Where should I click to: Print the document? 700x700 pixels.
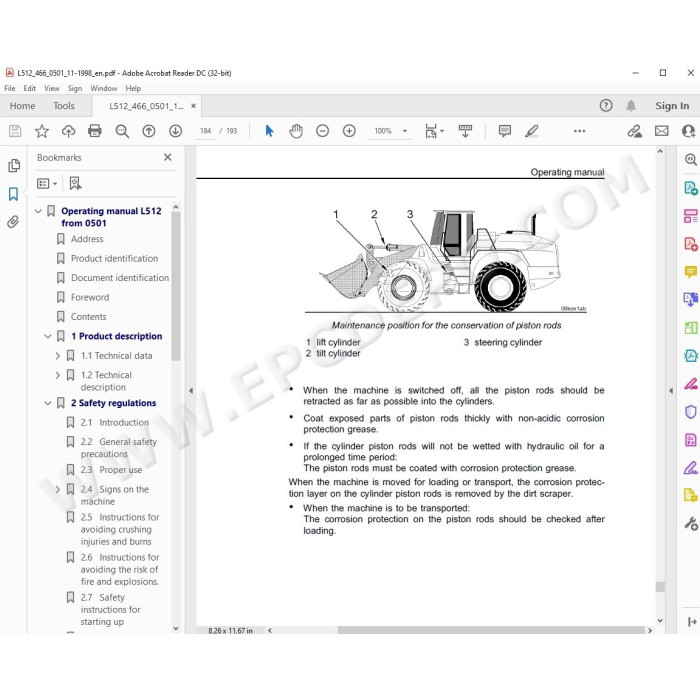coord(95,131)
